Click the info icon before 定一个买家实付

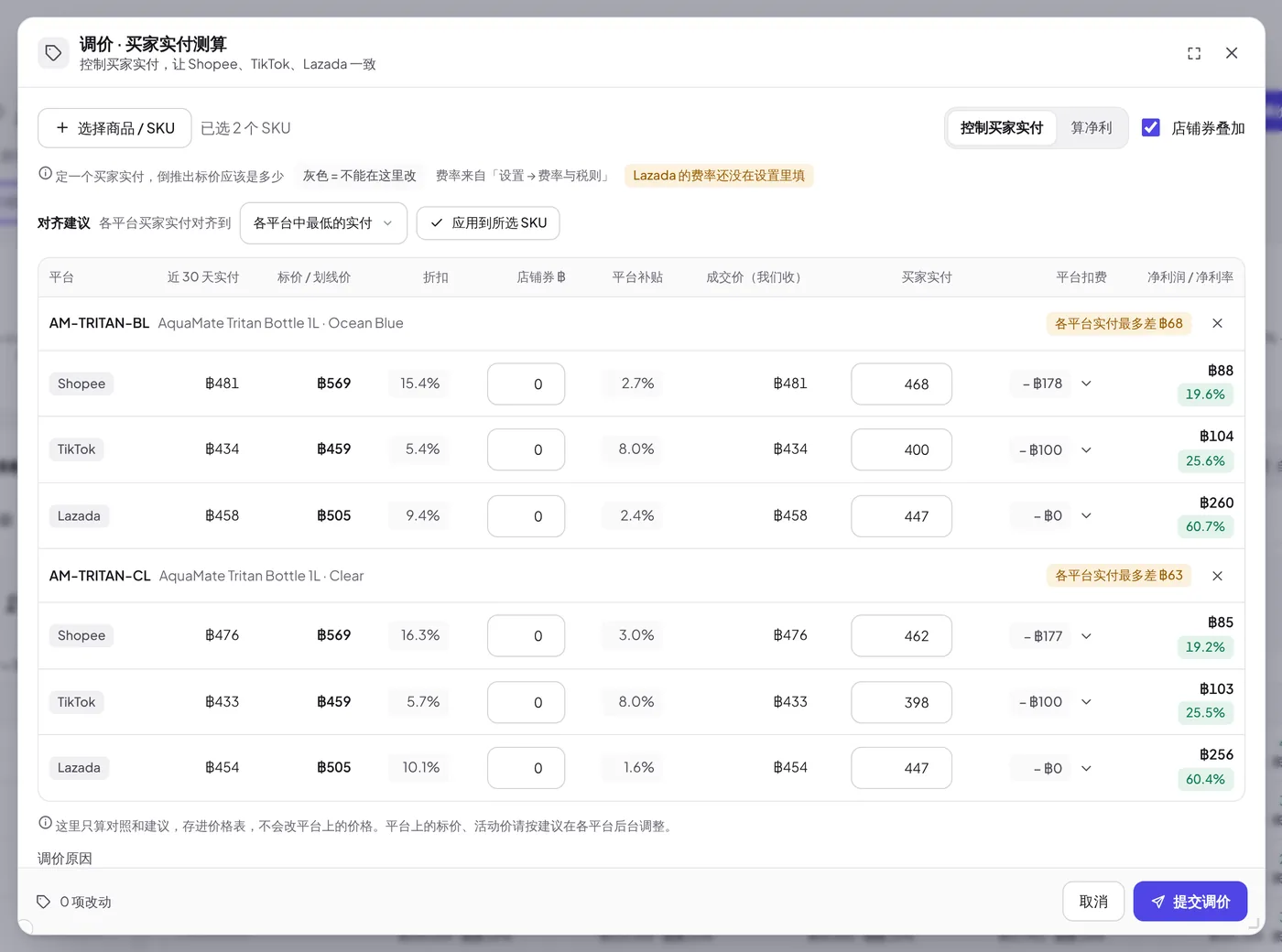coord(45,174)
